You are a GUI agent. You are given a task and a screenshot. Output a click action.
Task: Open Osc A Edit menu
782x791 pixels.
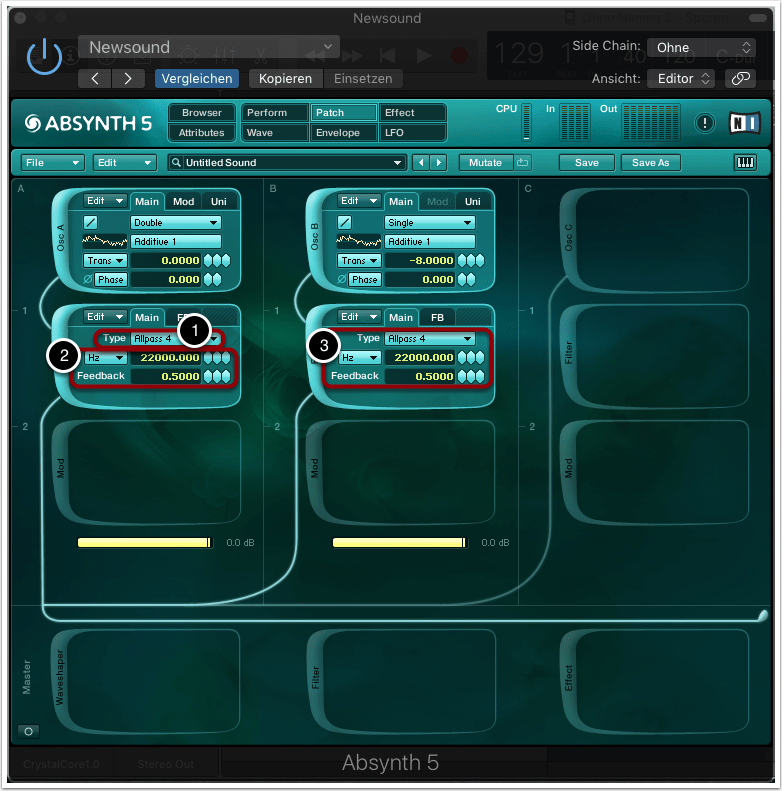pyautogui.click(x=105, y=201)
